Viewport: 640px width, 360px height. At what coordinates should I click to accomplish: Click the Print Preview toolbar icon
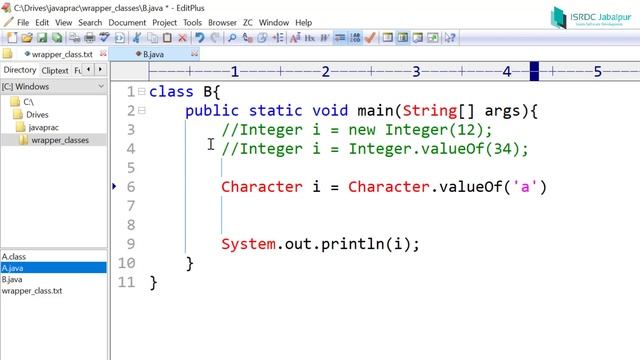point(74,38)
